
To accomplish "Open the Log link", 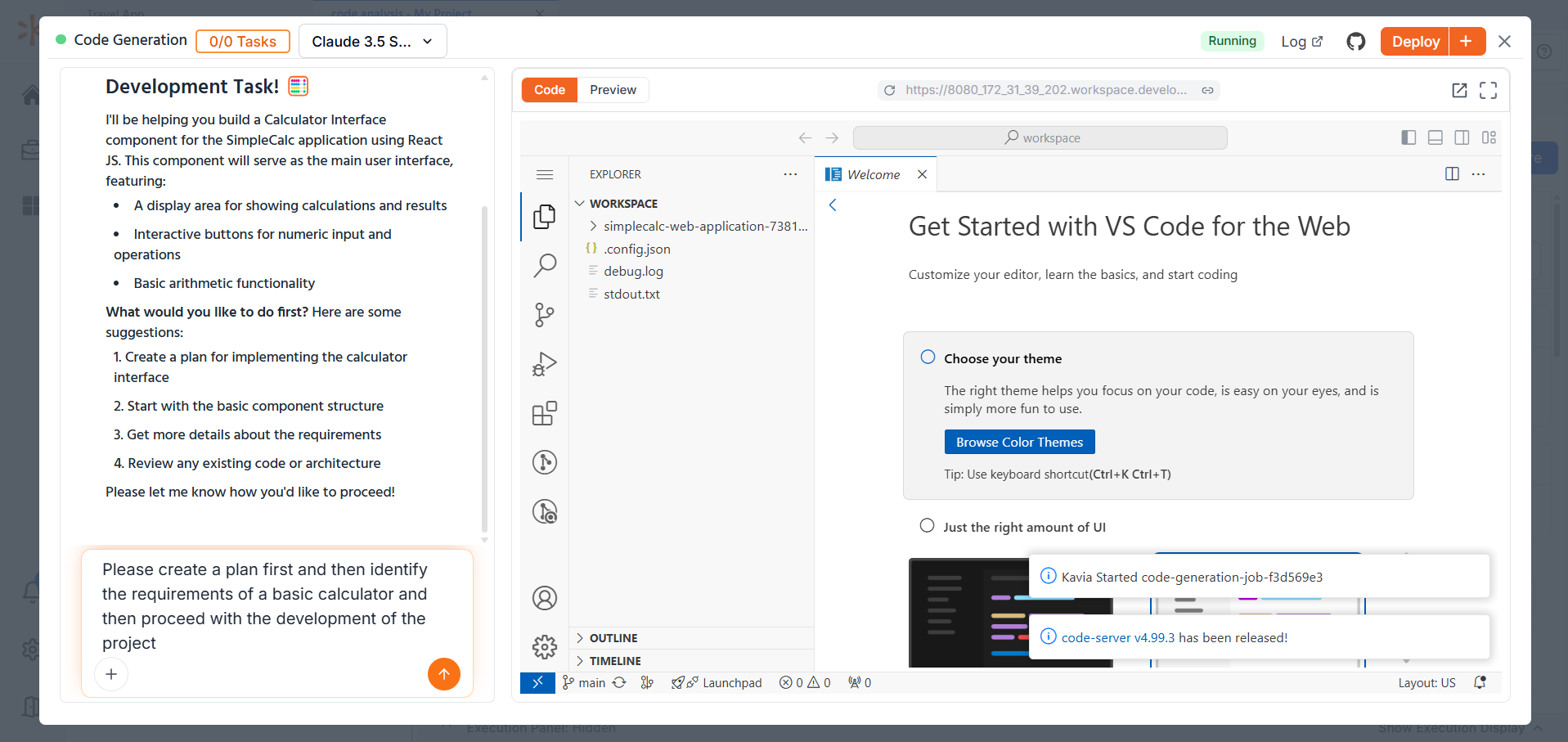I will point(1301,41).
